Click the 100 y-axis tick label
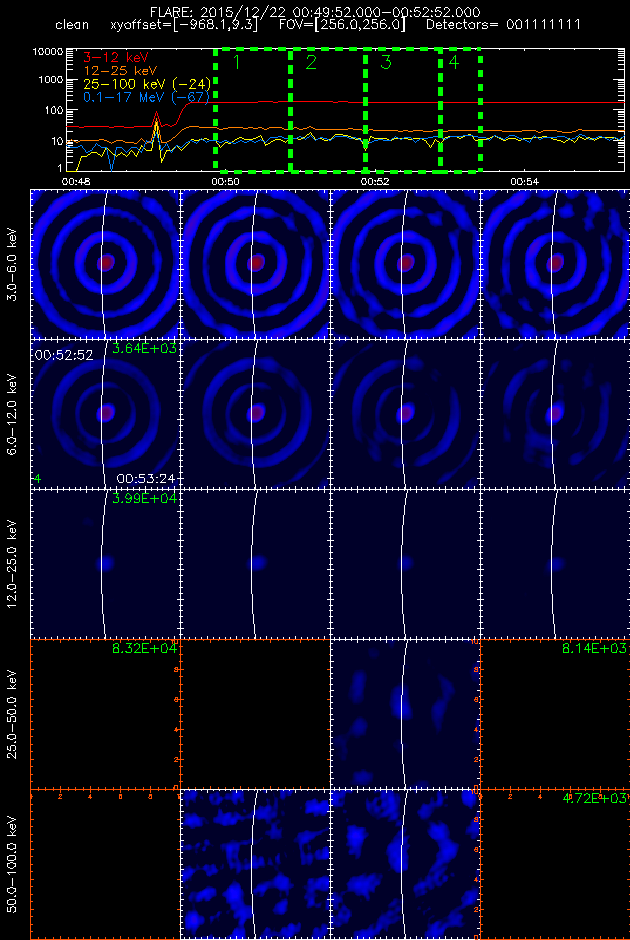 55,111
